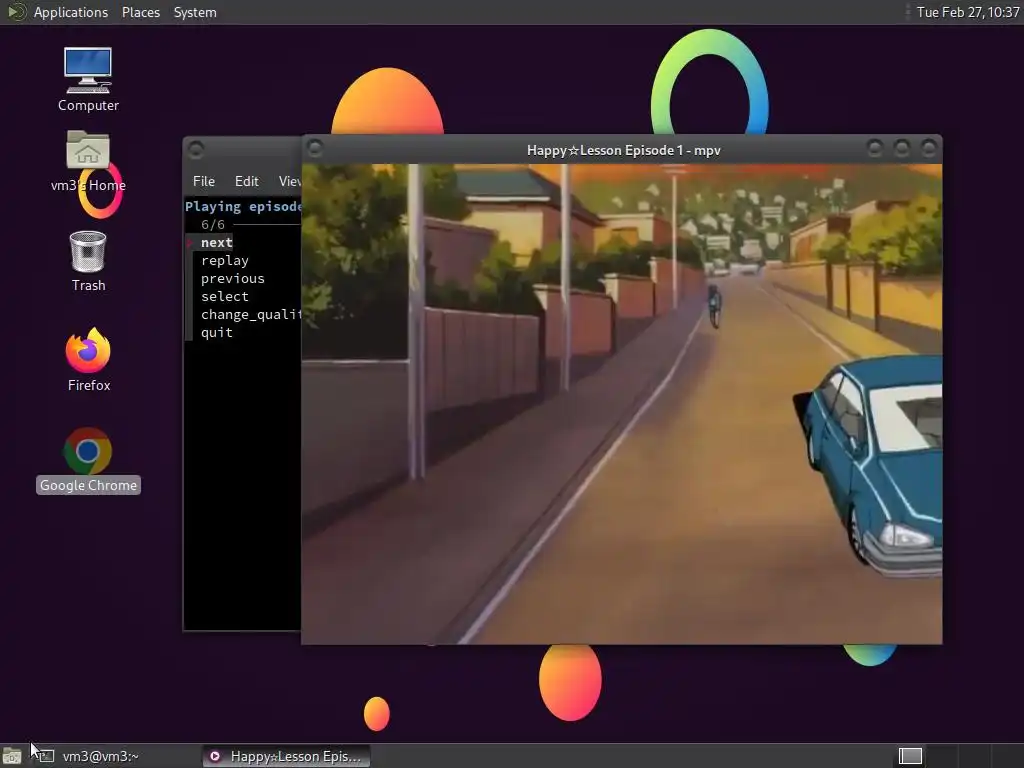The width and height of the screenshot is (1024, 768).
Task: Click the 'Playing episode' text in the terminal
Action: point(243,206)
